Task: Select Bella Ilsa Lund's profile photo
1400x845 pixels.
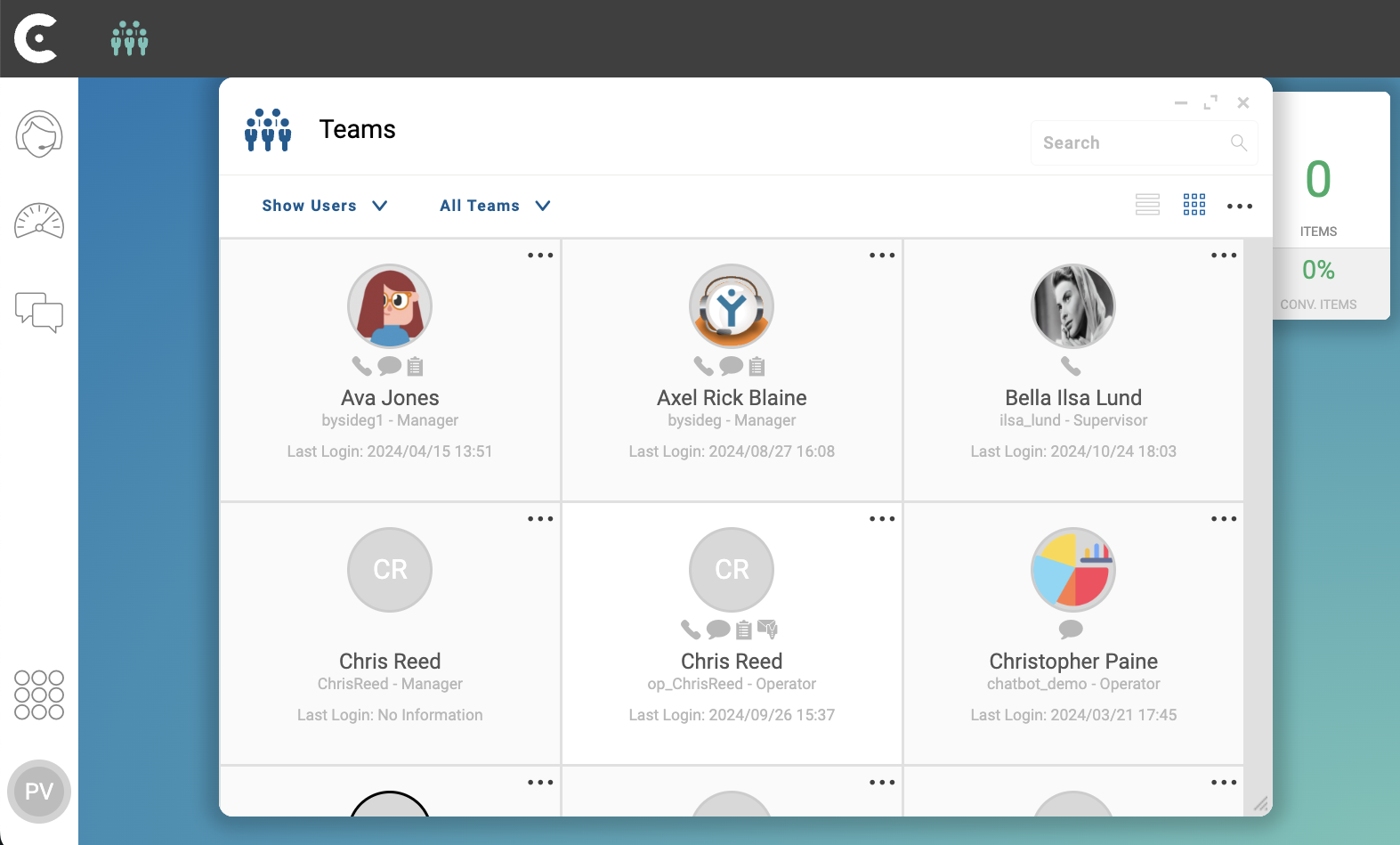Action: point(1073,306)
